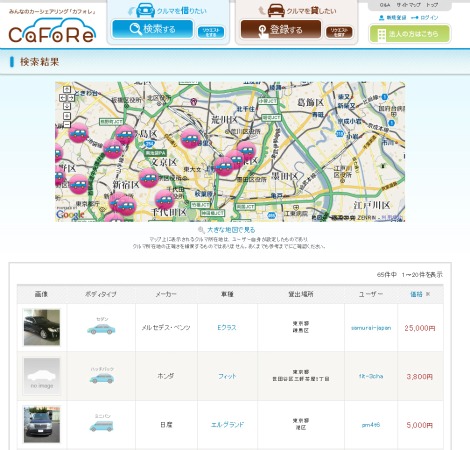Open the no image placeholder for フィット
The width and height of the screenshot is (470, 450).
coord(42,376)
